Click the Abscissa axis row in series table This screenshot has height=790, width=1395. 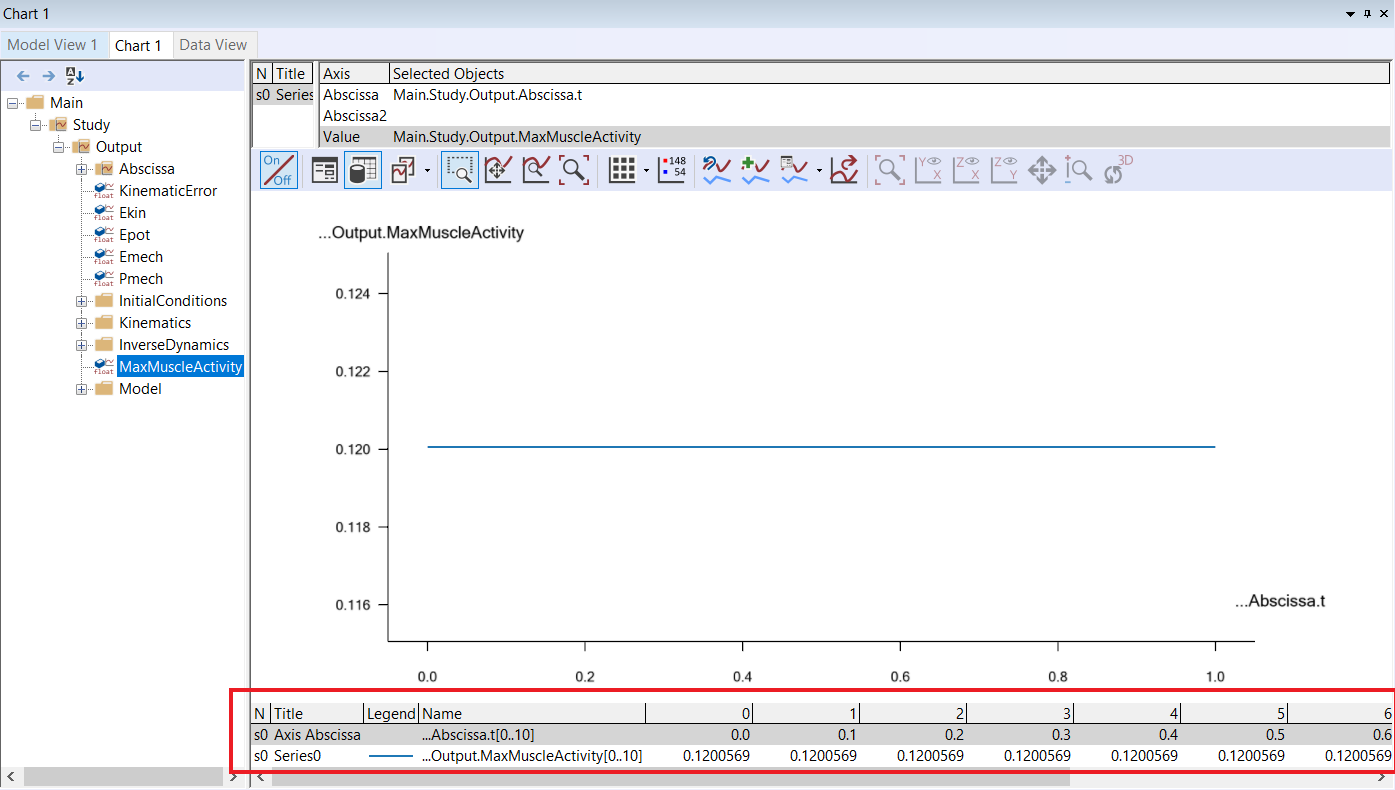tap(855, 95)
